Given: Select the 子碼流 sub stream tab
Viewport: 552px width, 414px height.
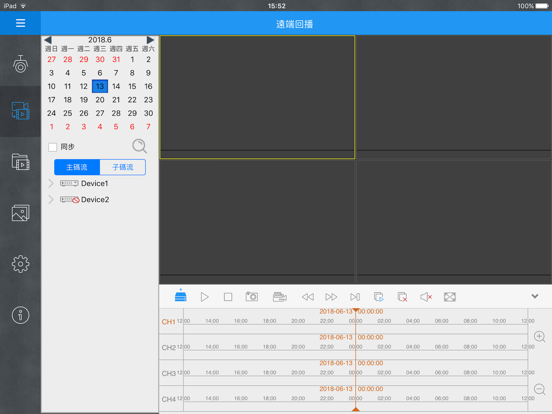Looking at the screenshot, I should tap(123, 167).
